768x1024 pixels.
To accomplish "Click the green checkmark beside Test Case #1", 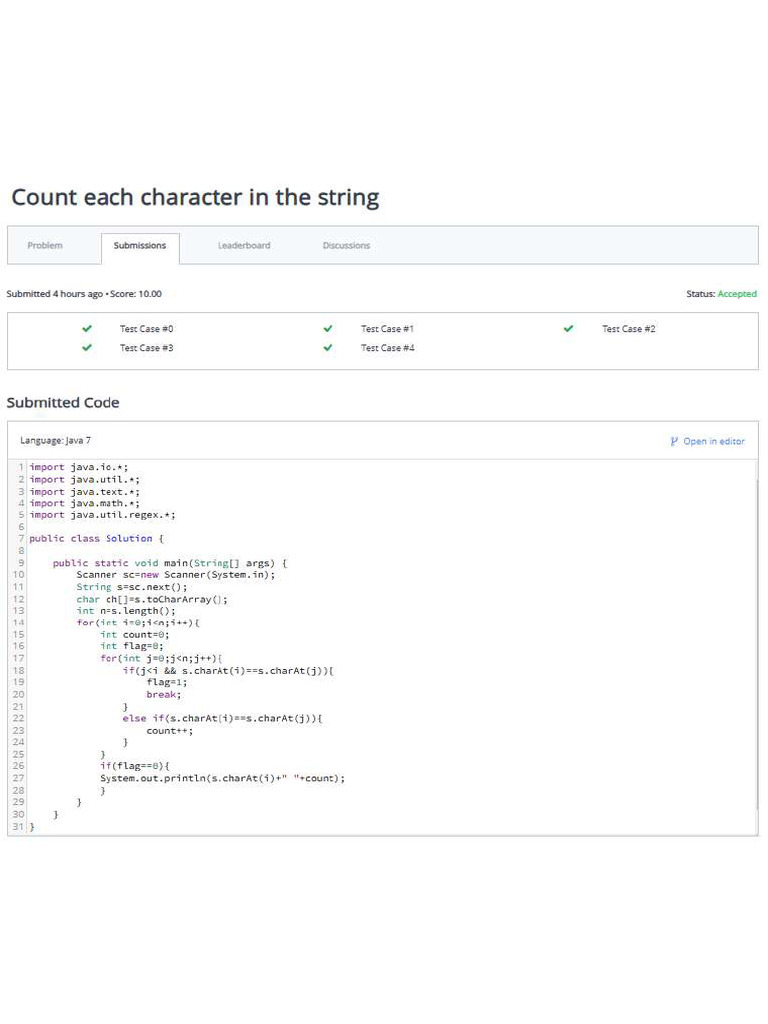I will click(328, 328).
